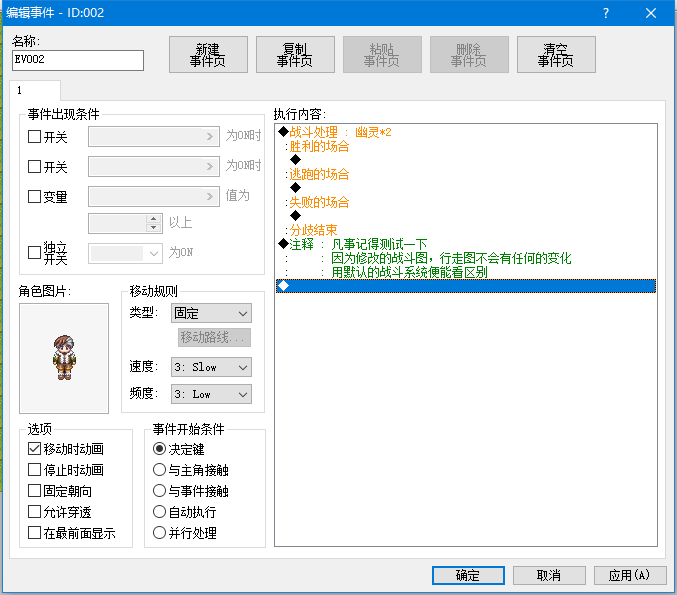
Task: Select event page tab 1
Action: (x=35, y=90)
